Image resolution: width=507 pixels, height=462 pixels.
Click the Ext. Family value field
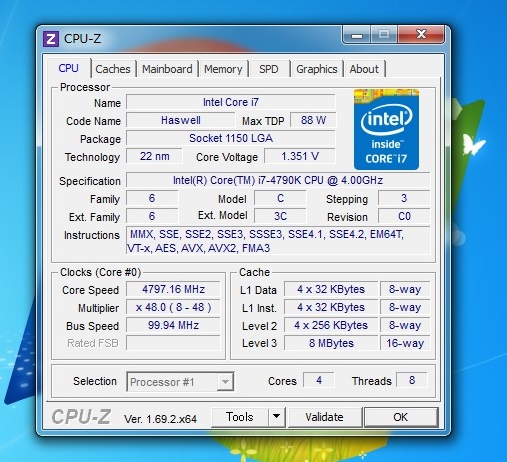pyautogui.click(x=152, y=216)
